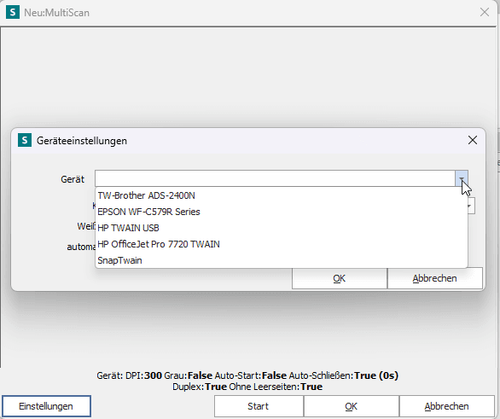The width and height of the screenshot is (500, 419).
Task: Click the DPI and Duplex status summary text
Action: 247,381
